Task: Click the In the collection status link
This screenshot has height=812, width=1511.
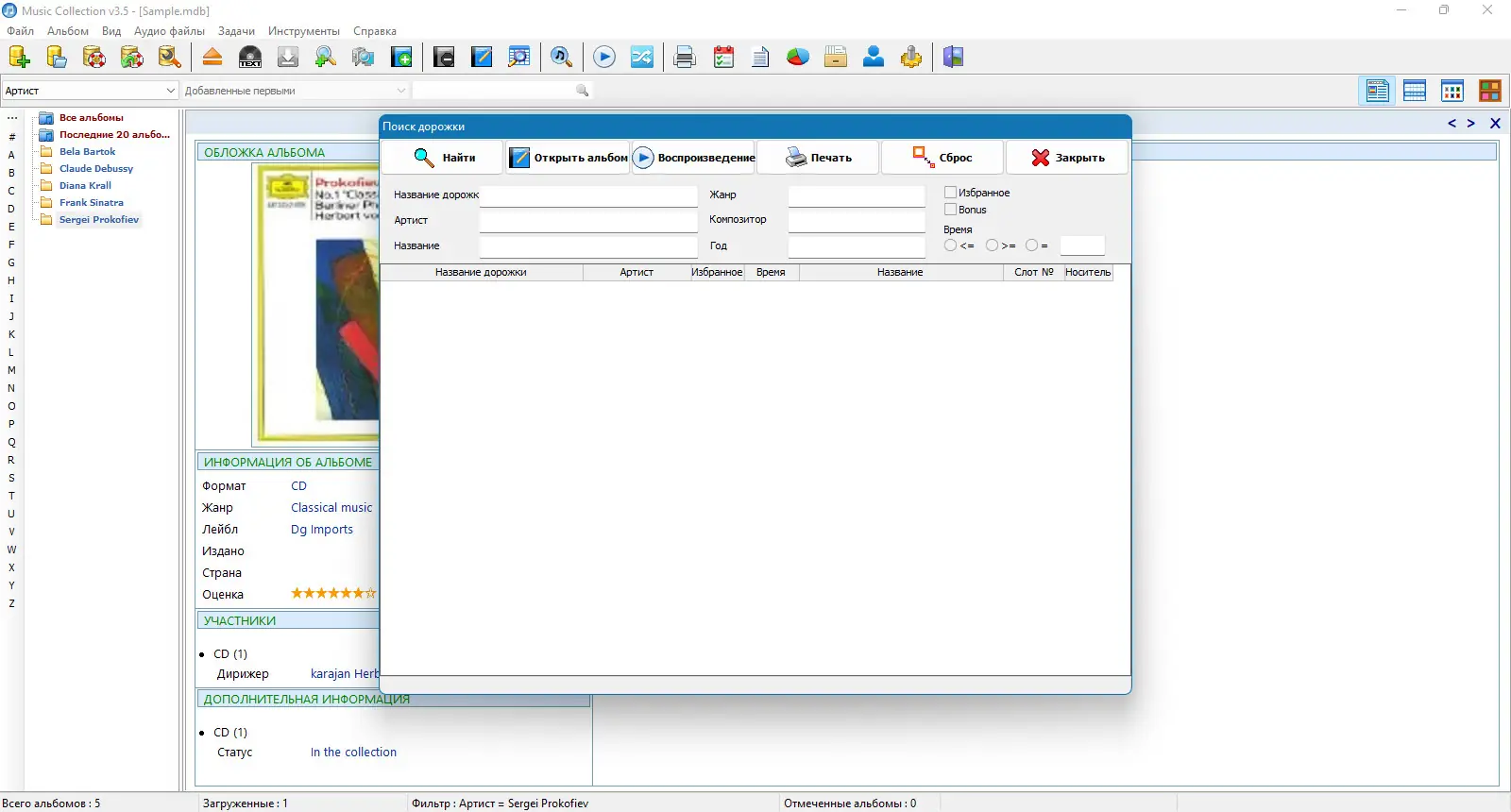Action: coord(353,753)
